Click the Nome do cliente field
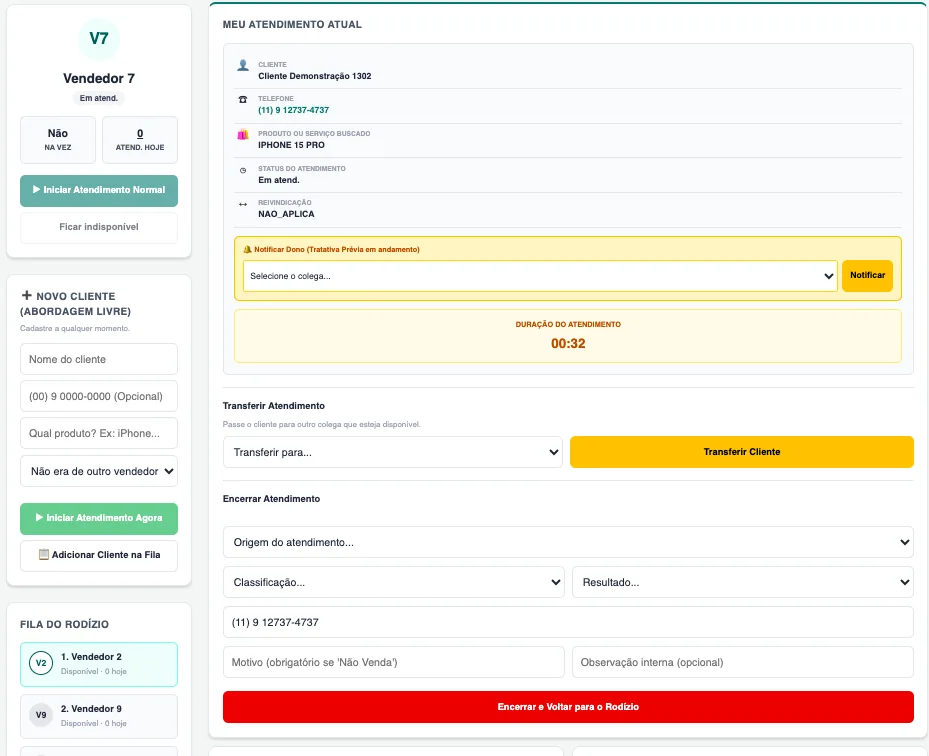Image resolution: width=929 pixels, height=756 pixels. click(x=99, y=359)
